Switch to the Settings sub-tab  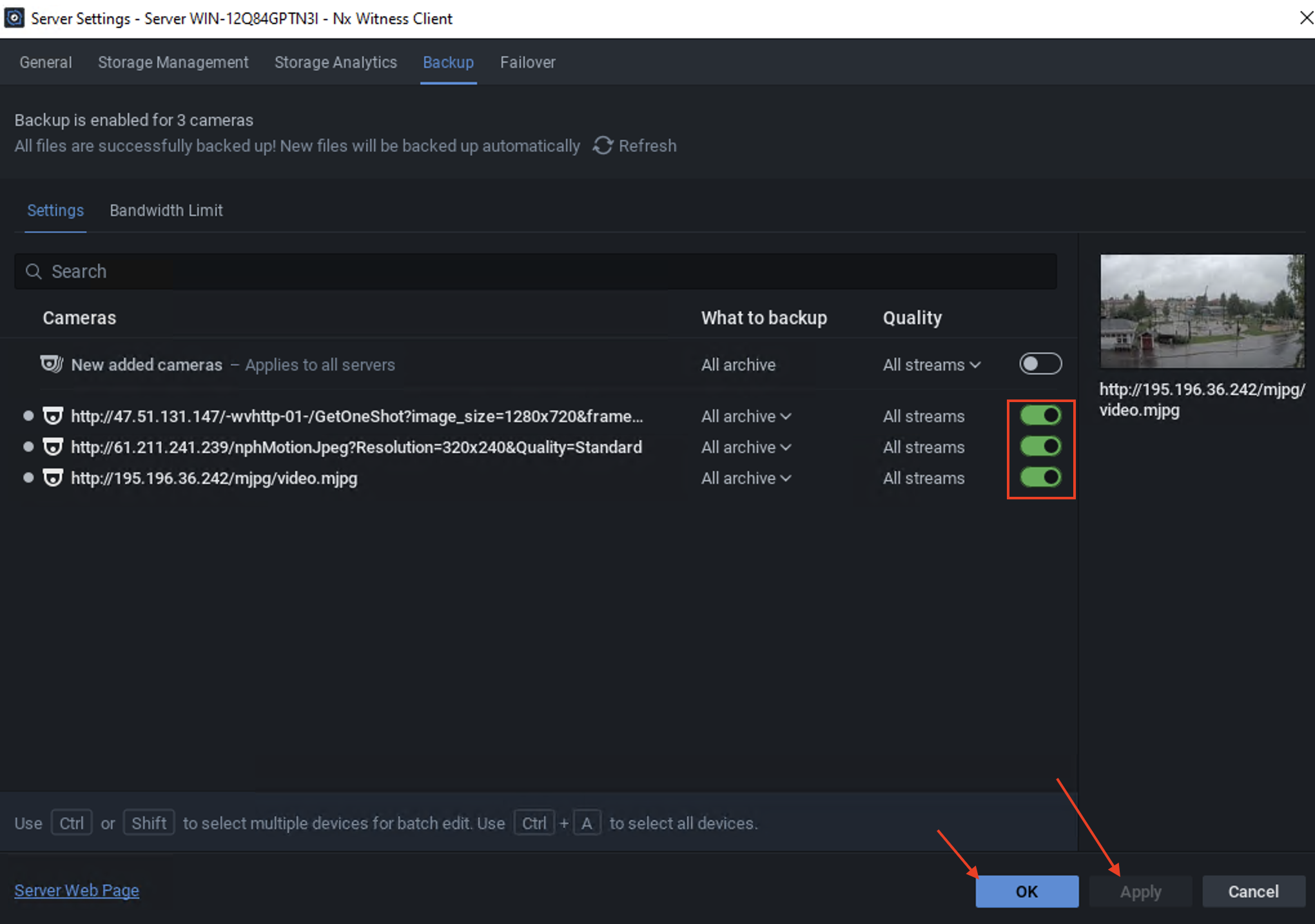(x=55, y=211)
